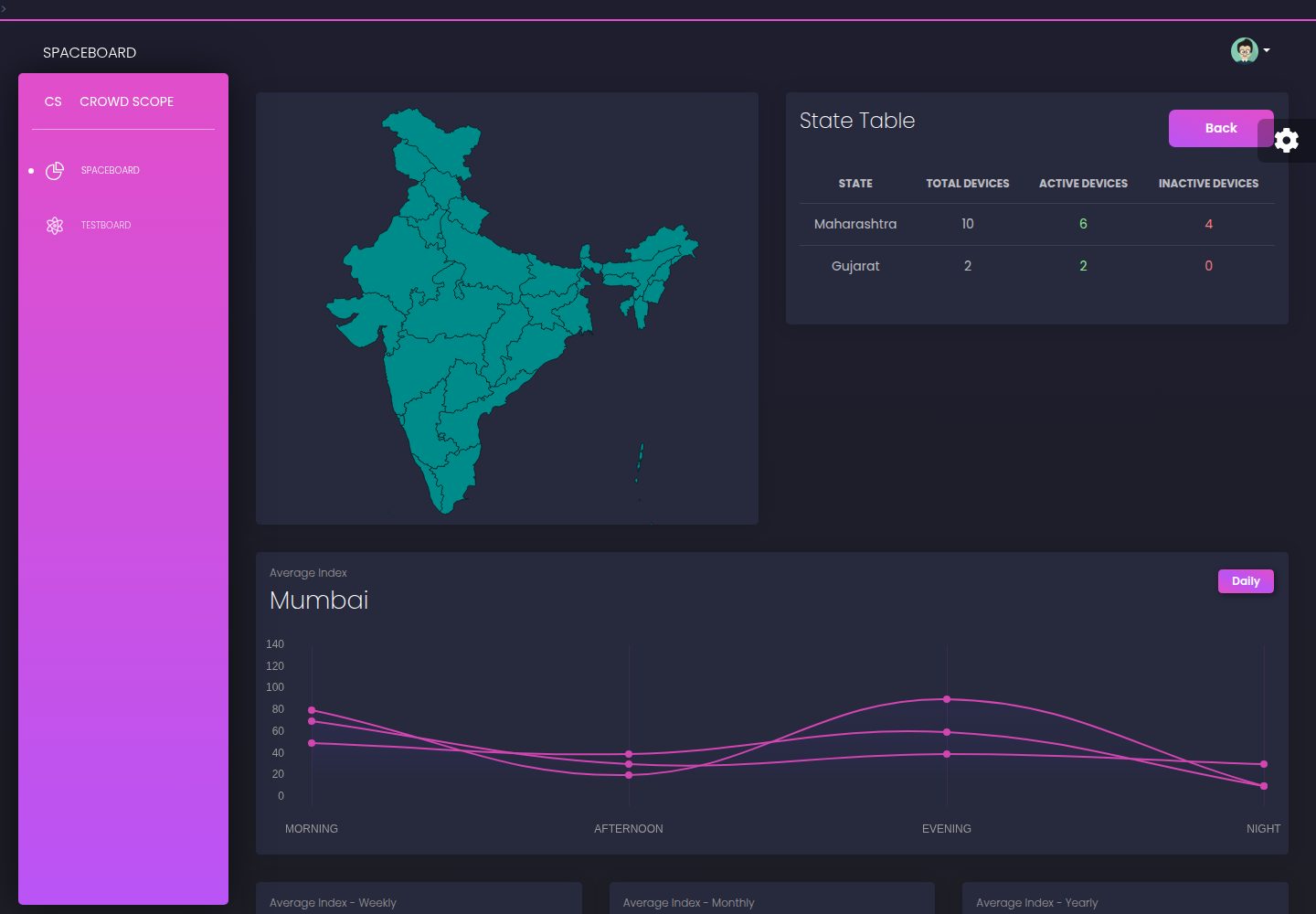This screenshot has height=914, width=1316.
Task: Click the upper NIGHT data point
Action: coord(1264,764)
